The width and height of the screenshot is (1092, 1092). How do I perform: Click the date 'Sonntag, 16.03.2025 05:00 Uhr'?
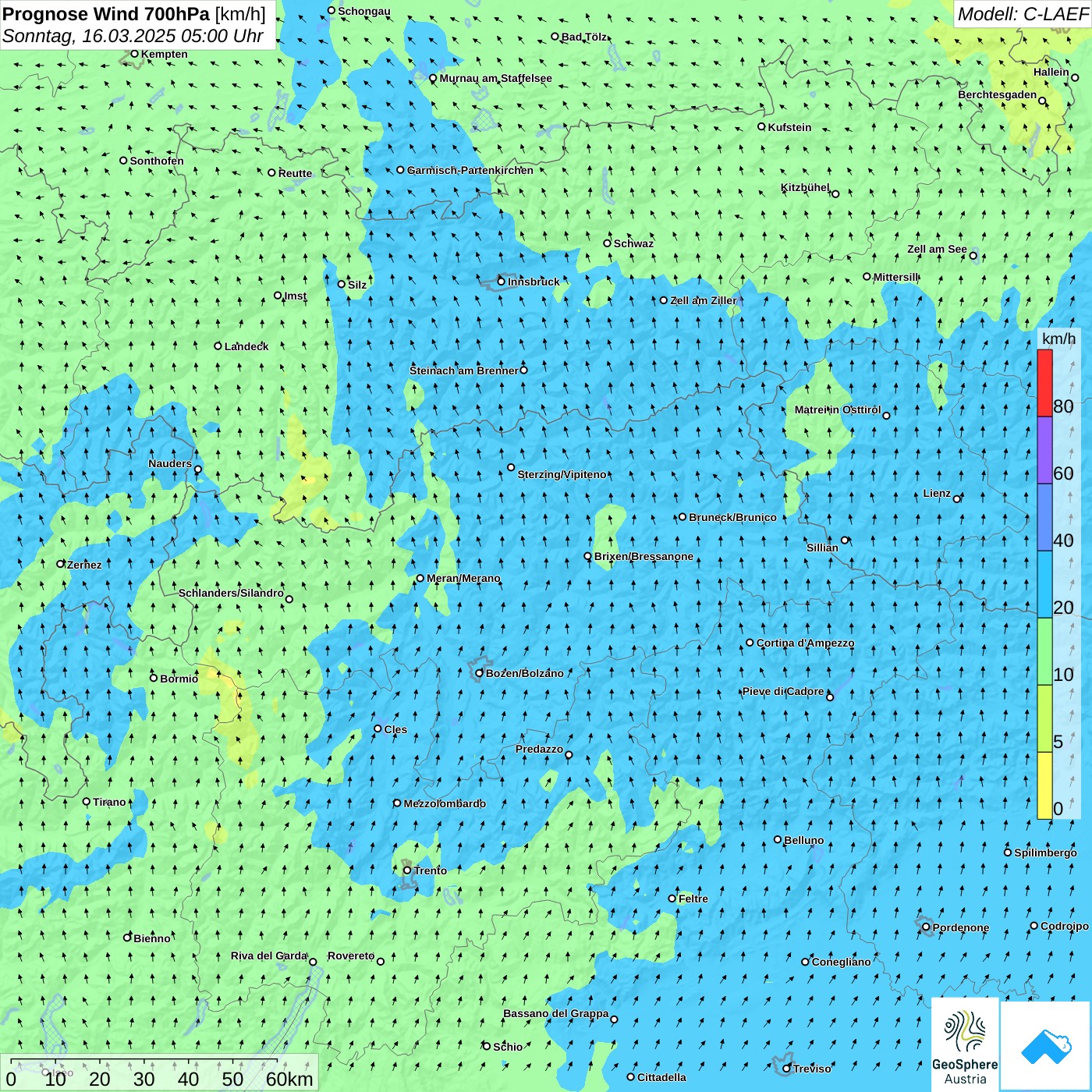(x=133, y=36)
